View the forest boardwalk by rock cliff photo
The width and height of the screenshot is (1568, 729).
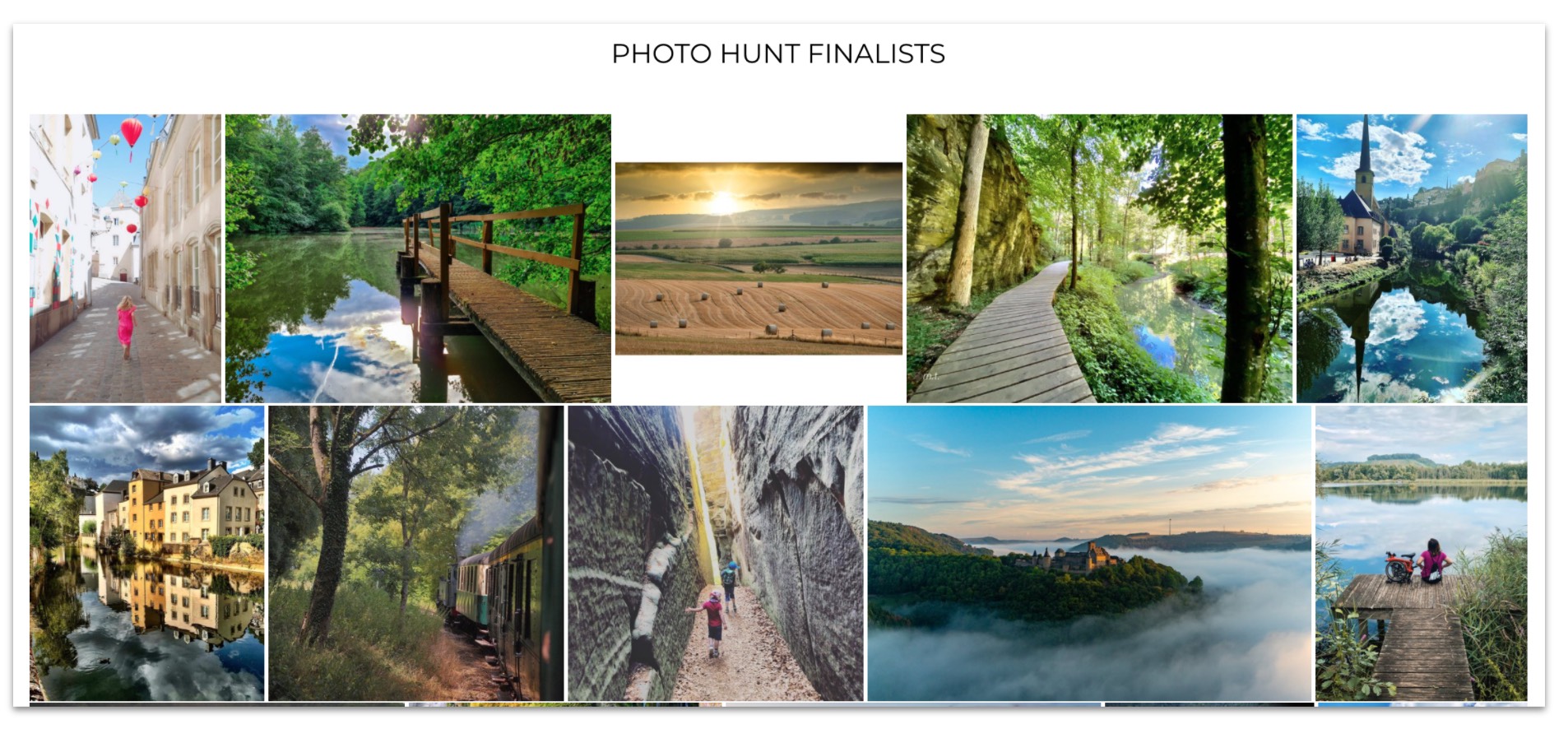tap(1099, 258)
